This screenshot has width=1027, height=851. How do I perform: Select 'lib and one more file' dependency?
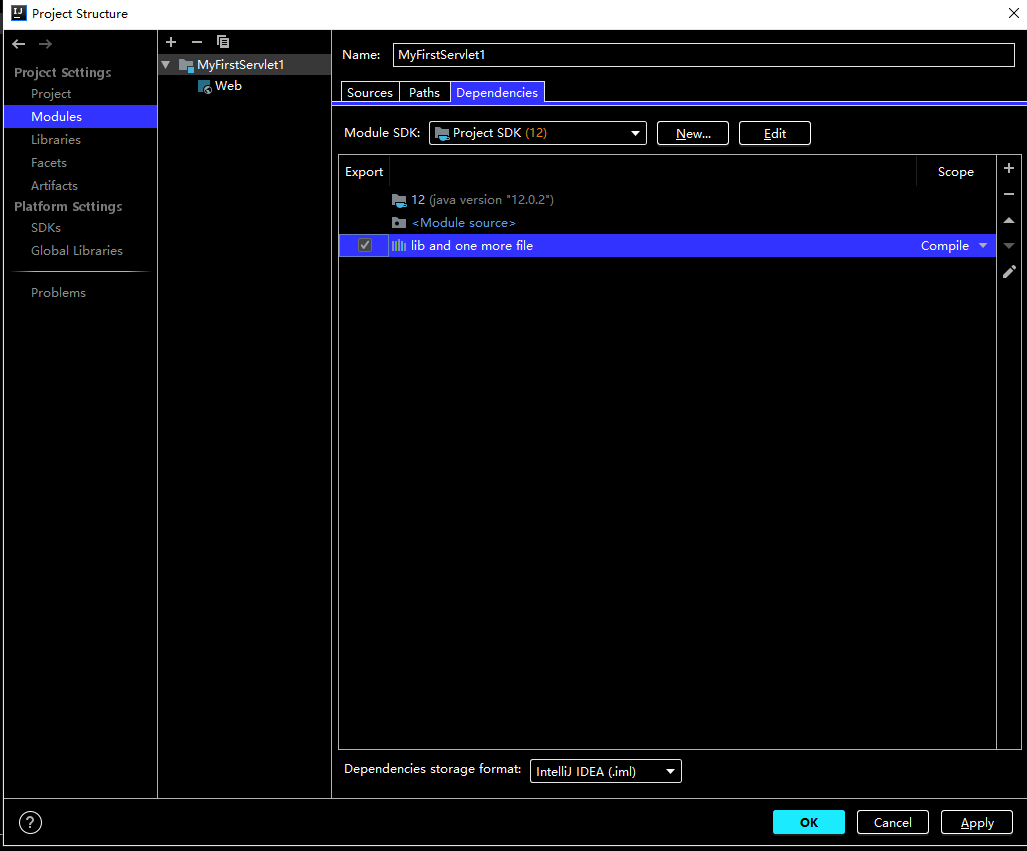click(x=667, y=246)
